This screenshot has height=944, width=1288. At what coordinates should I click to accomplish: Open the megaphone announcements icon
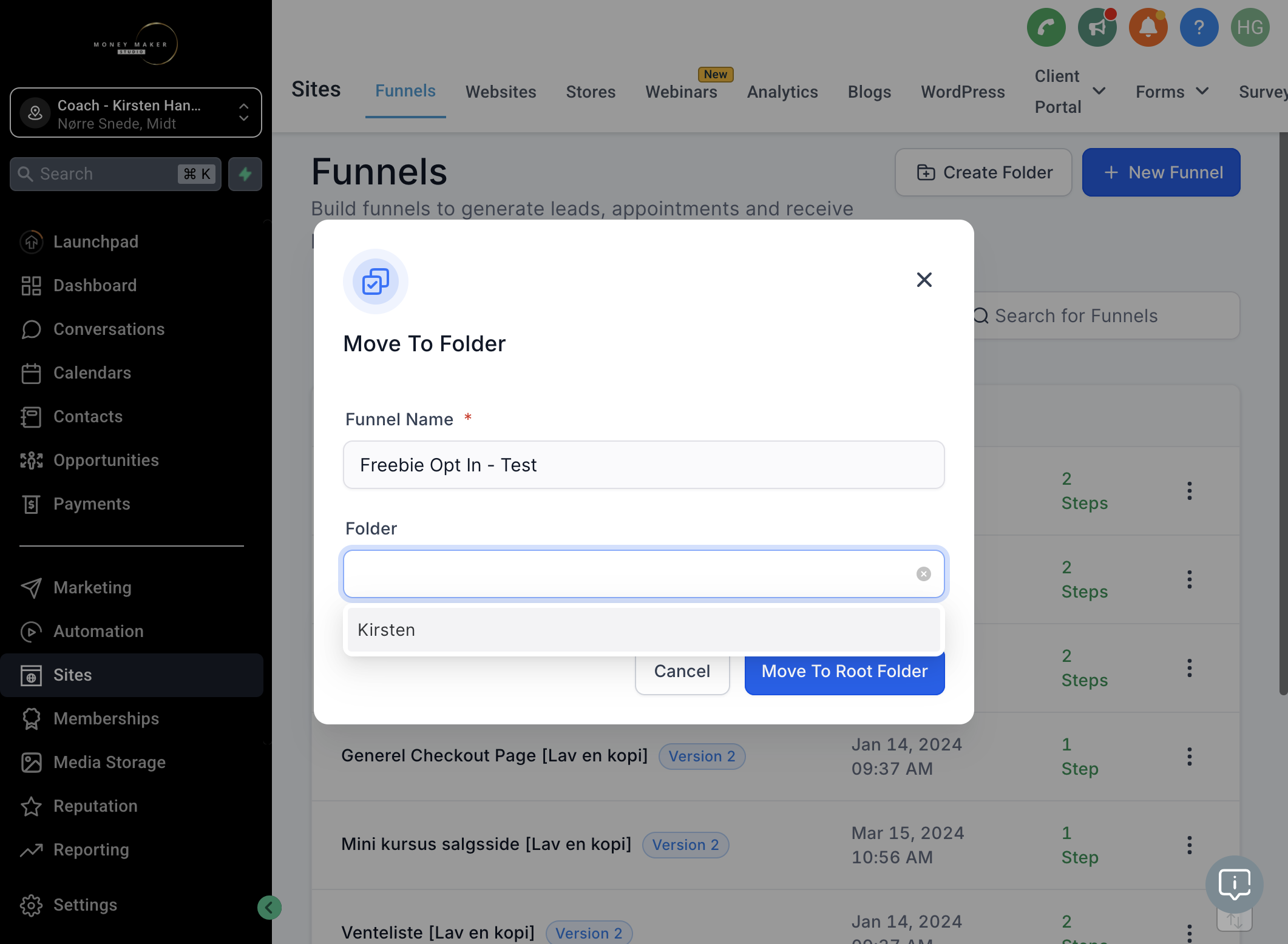(1097, 27)
